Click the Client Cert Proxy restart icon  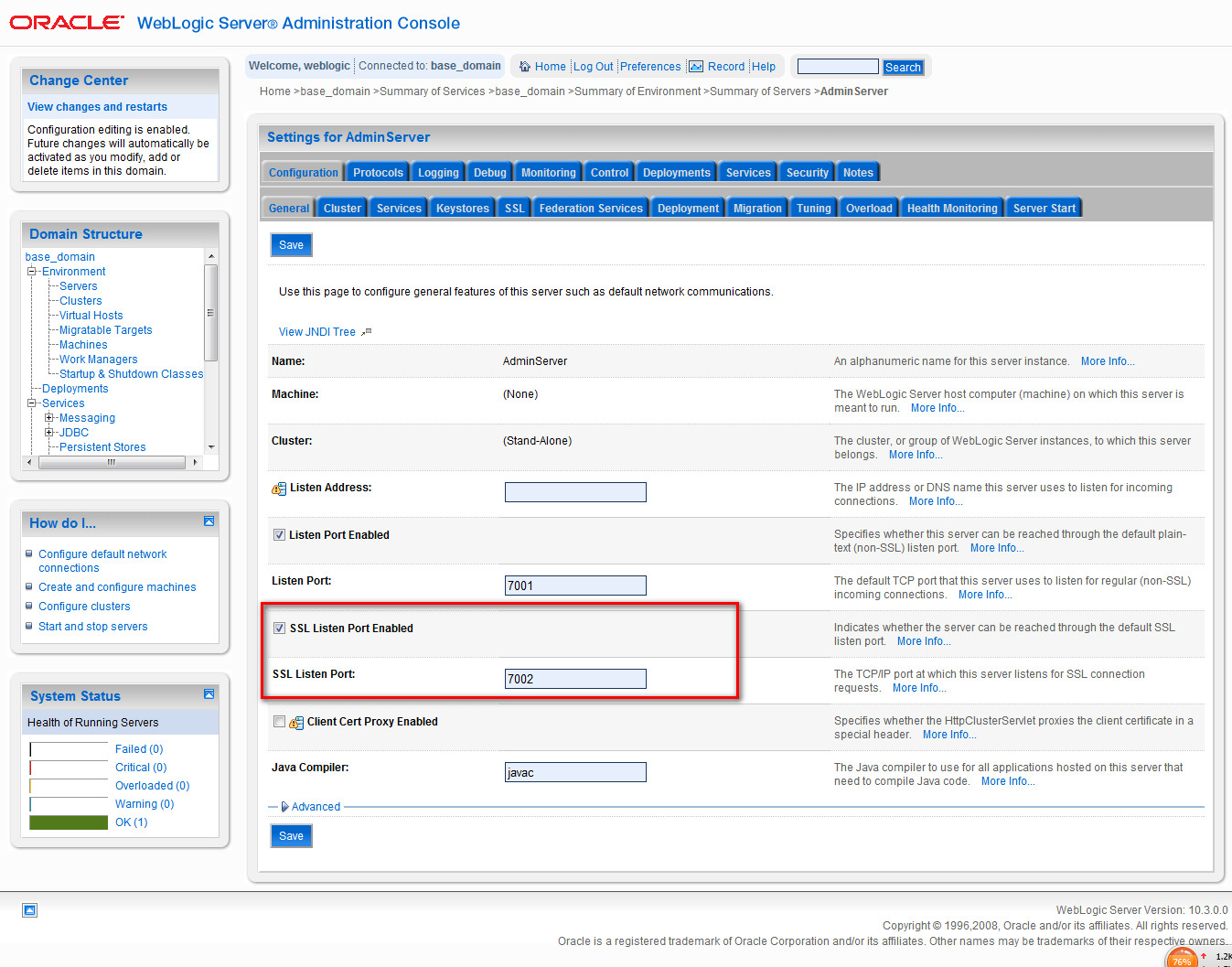[x=296, y=723]
